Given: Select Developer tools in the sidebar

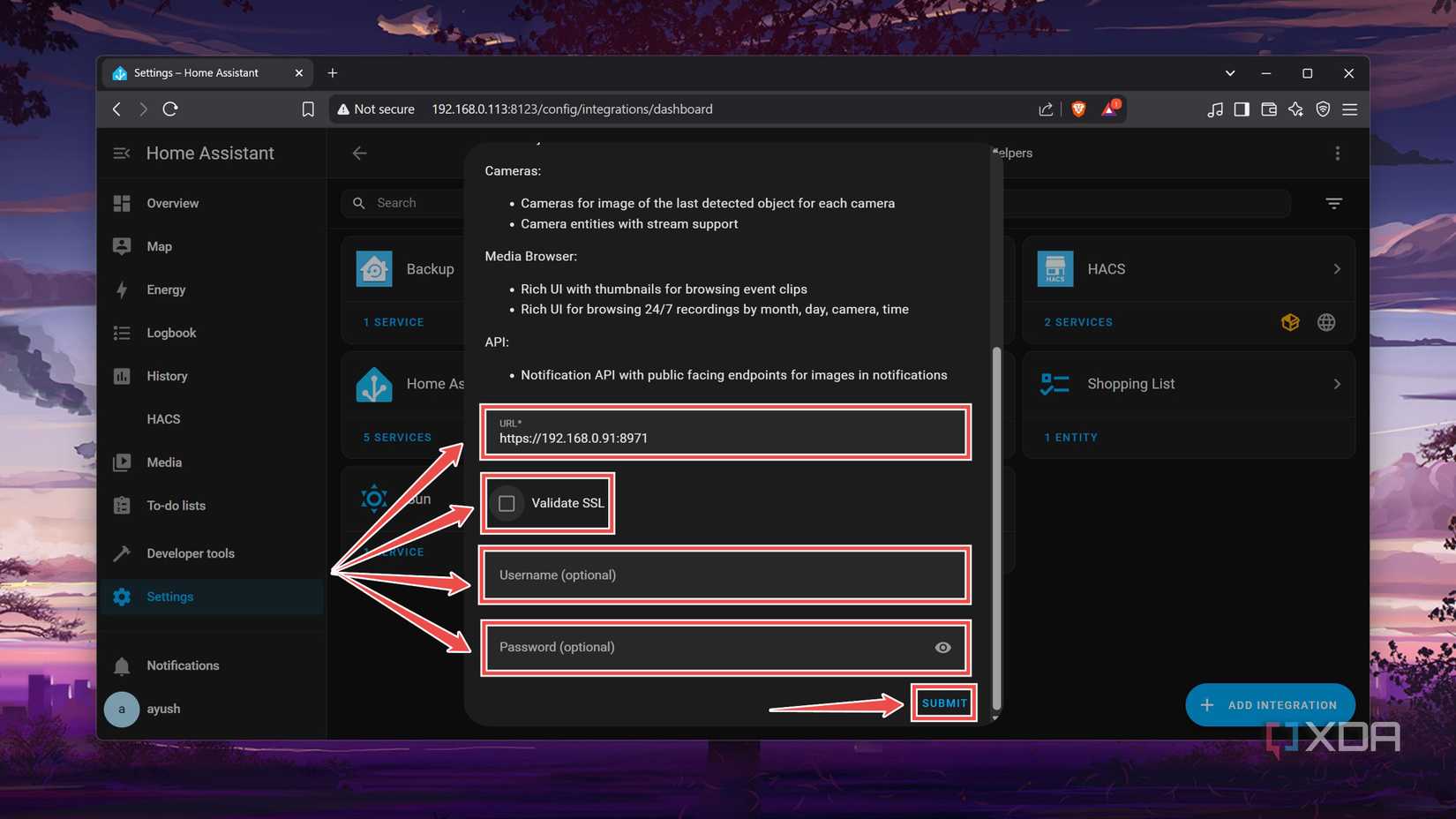Looking at the screenshot, I should 190,553.
